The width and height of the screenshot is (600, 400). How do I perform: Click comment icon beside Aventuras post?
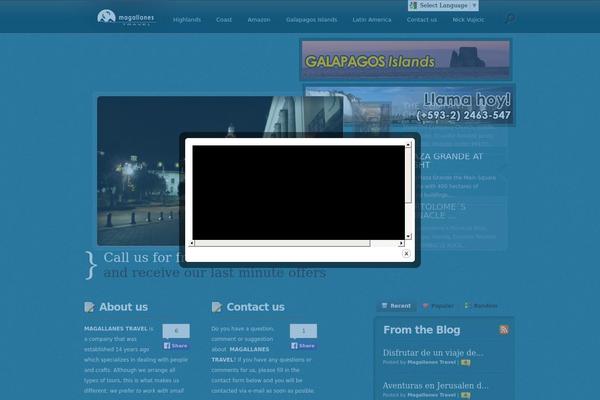tap(465, 395)
